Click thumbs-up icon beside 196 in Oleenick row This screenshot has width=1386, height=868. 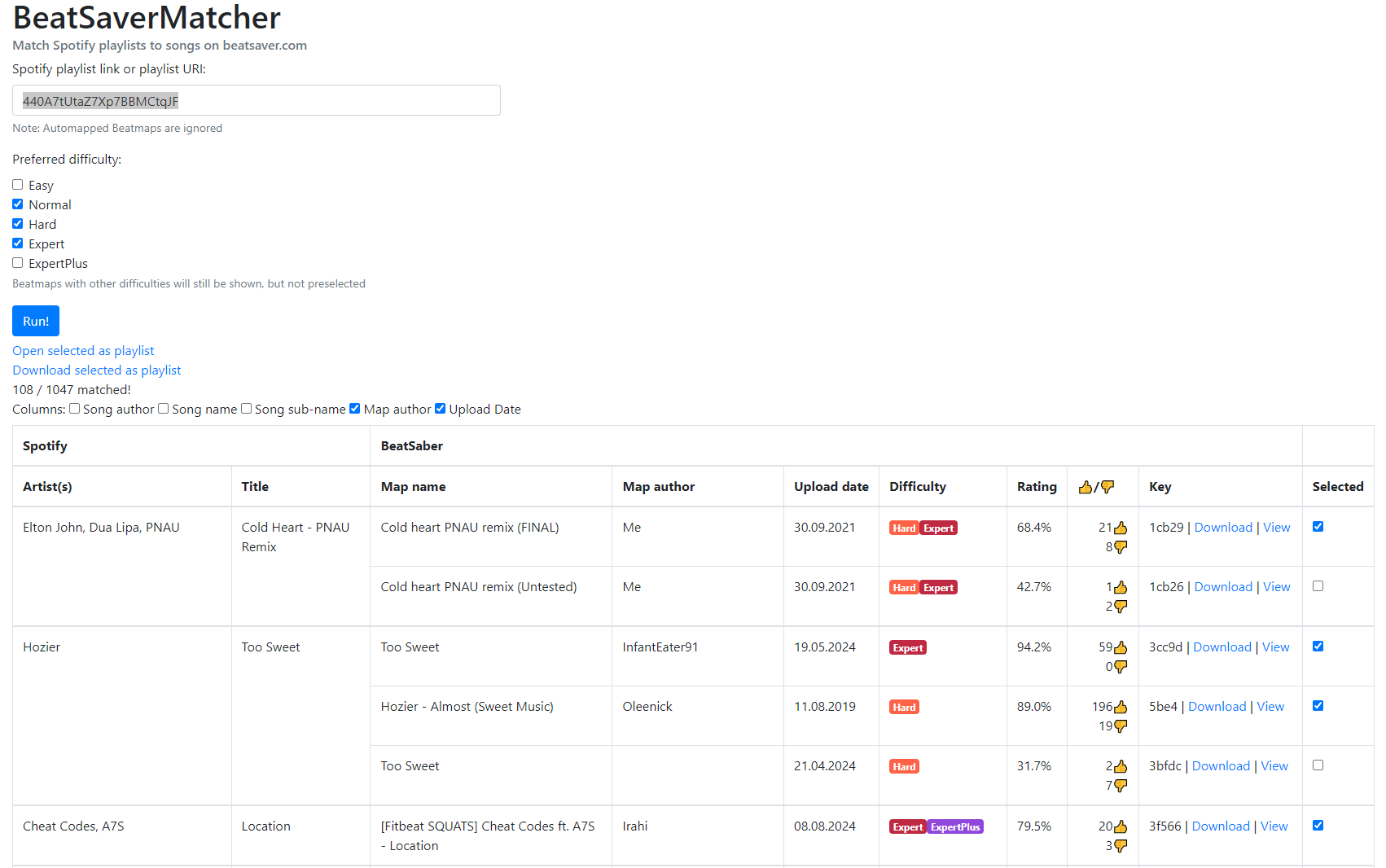click(1121, 707)
